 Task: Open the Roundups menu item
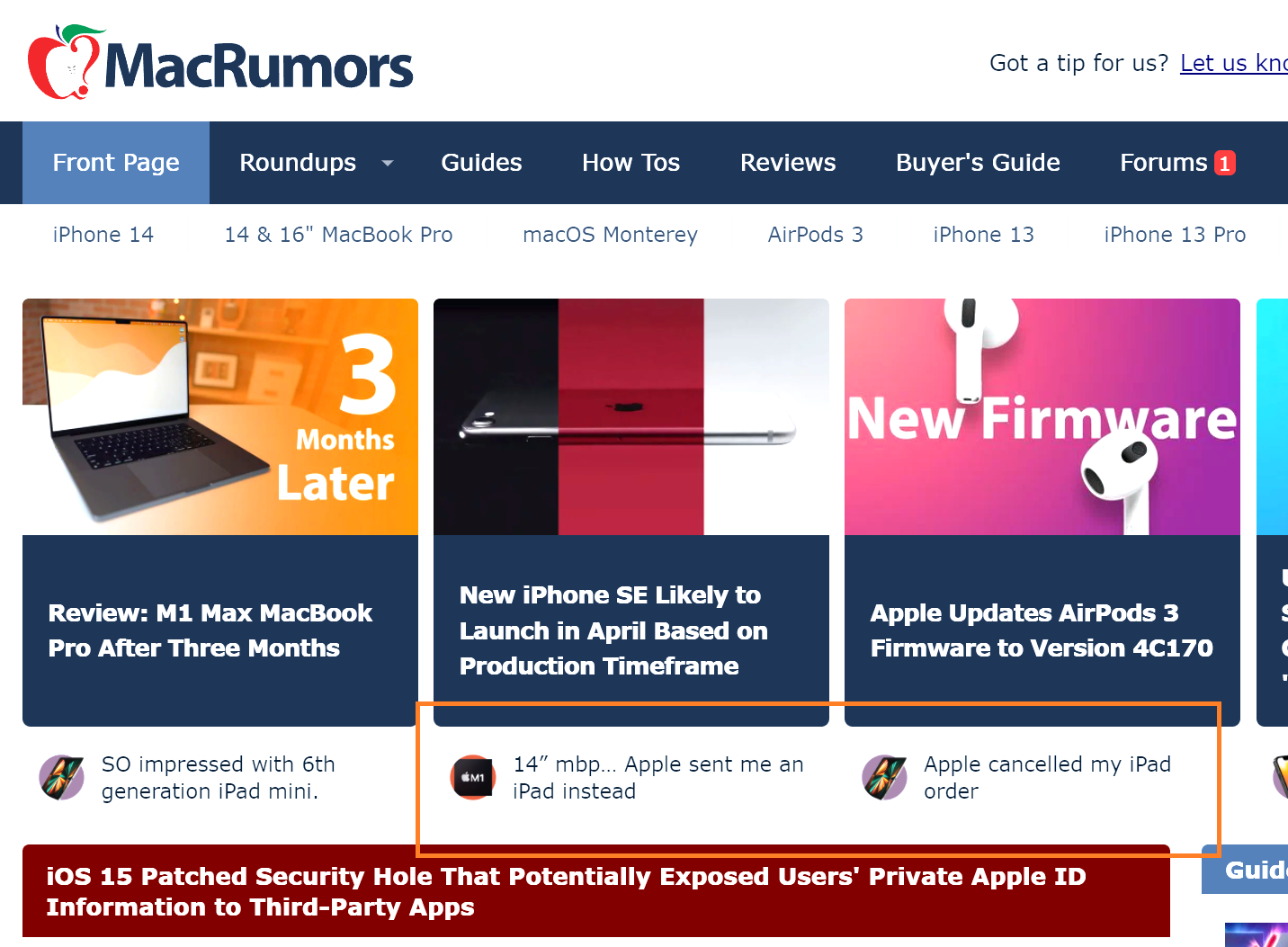[298, 163]
